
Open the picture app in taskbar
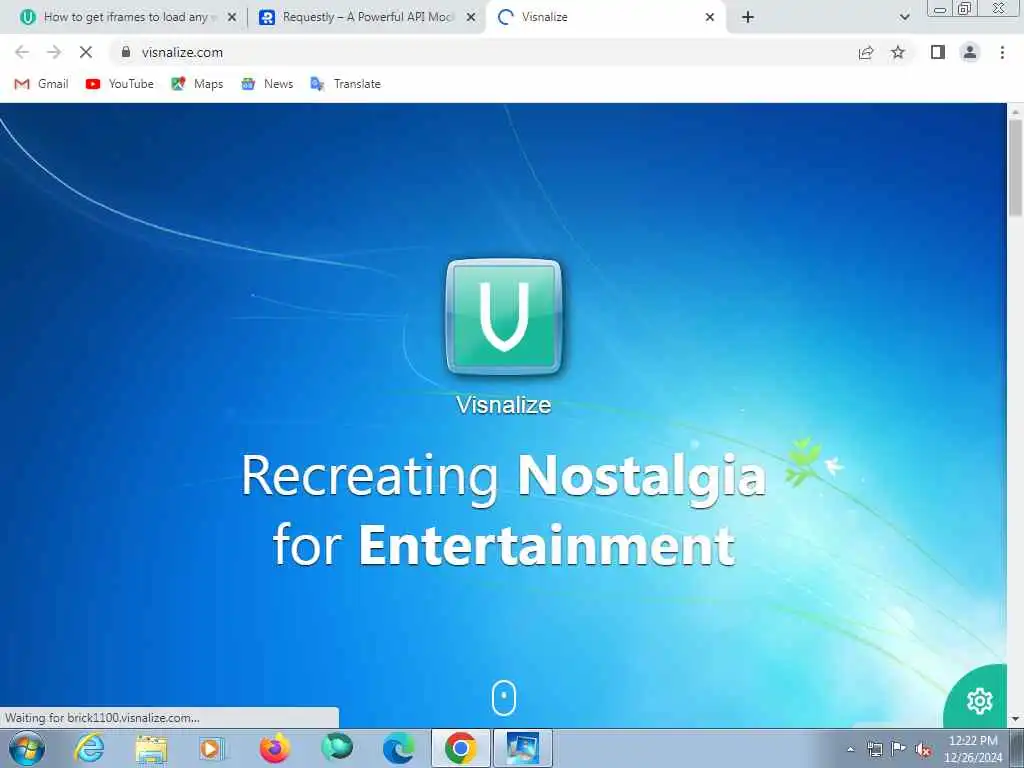pos(522,748)
